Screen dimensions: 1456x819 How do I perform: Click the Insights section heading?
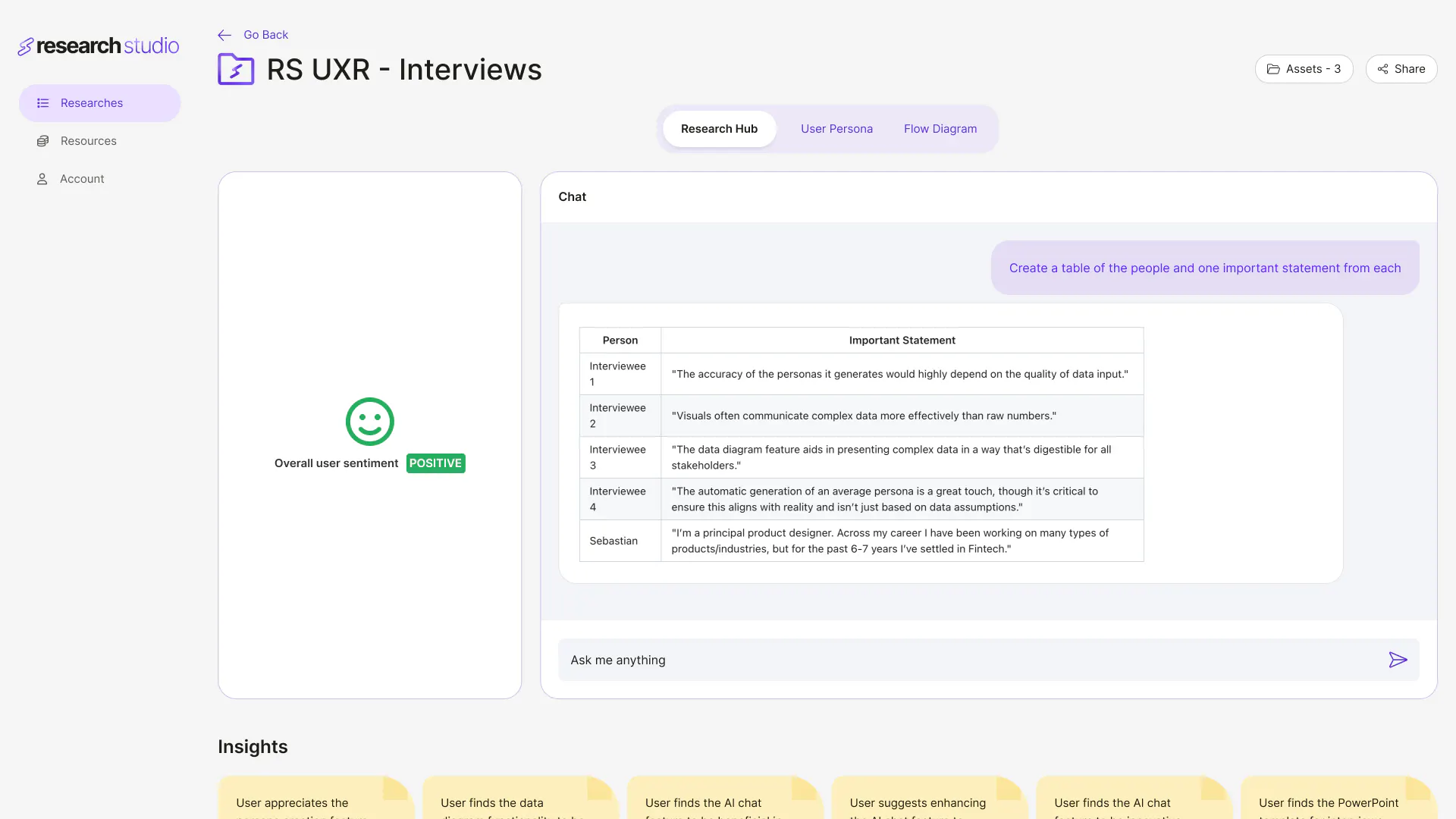tap(253, 747)
